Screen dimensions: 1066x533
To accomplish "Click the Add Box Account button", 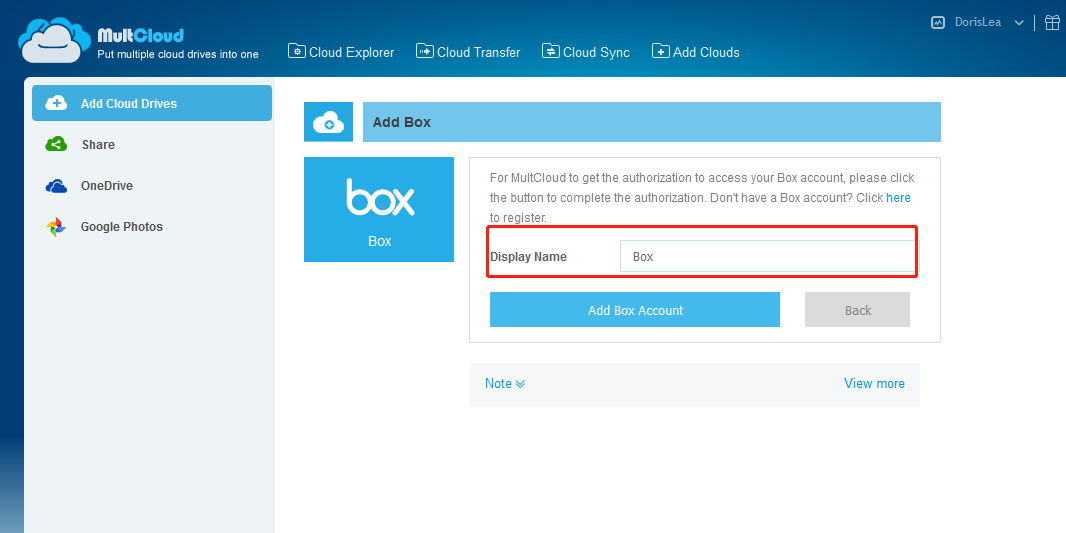I will (x=635, y=310).
